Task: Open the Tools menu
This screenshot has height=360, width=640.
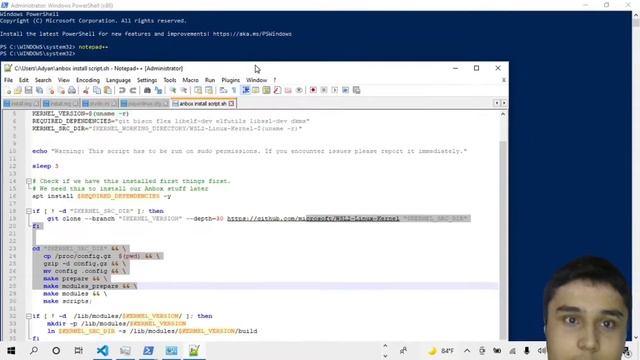Action: pos(170,80)
